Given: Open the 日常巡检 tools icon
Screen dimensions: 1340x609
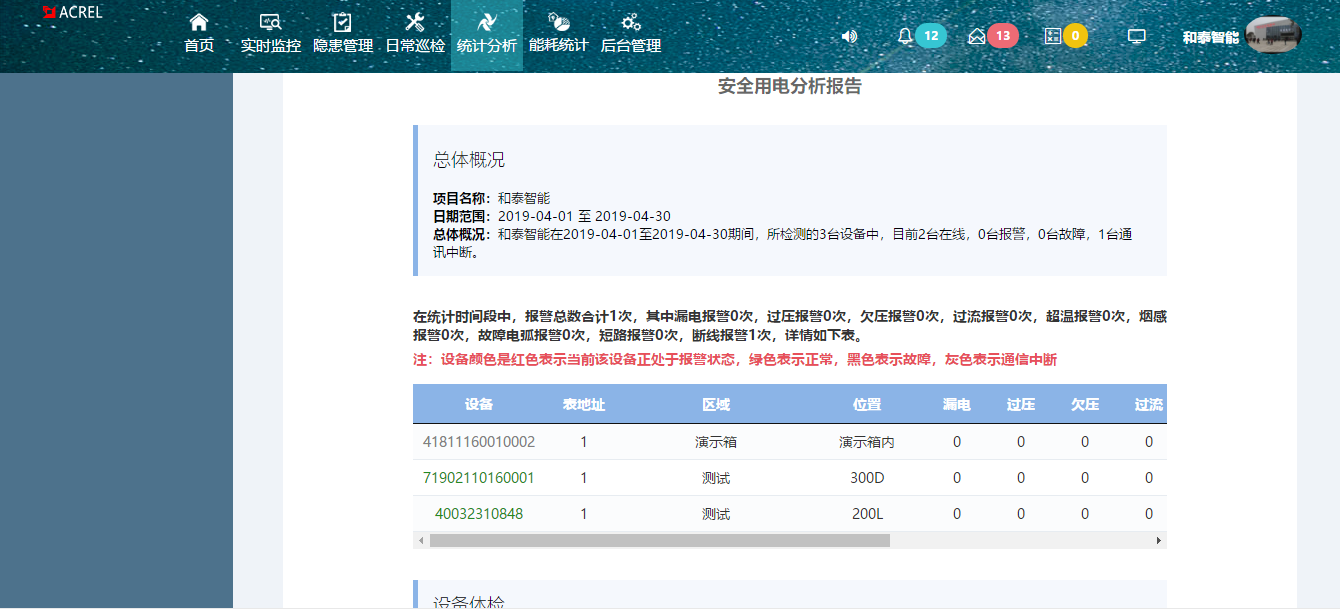Looking at the screenshot, I should pos(416,22).
